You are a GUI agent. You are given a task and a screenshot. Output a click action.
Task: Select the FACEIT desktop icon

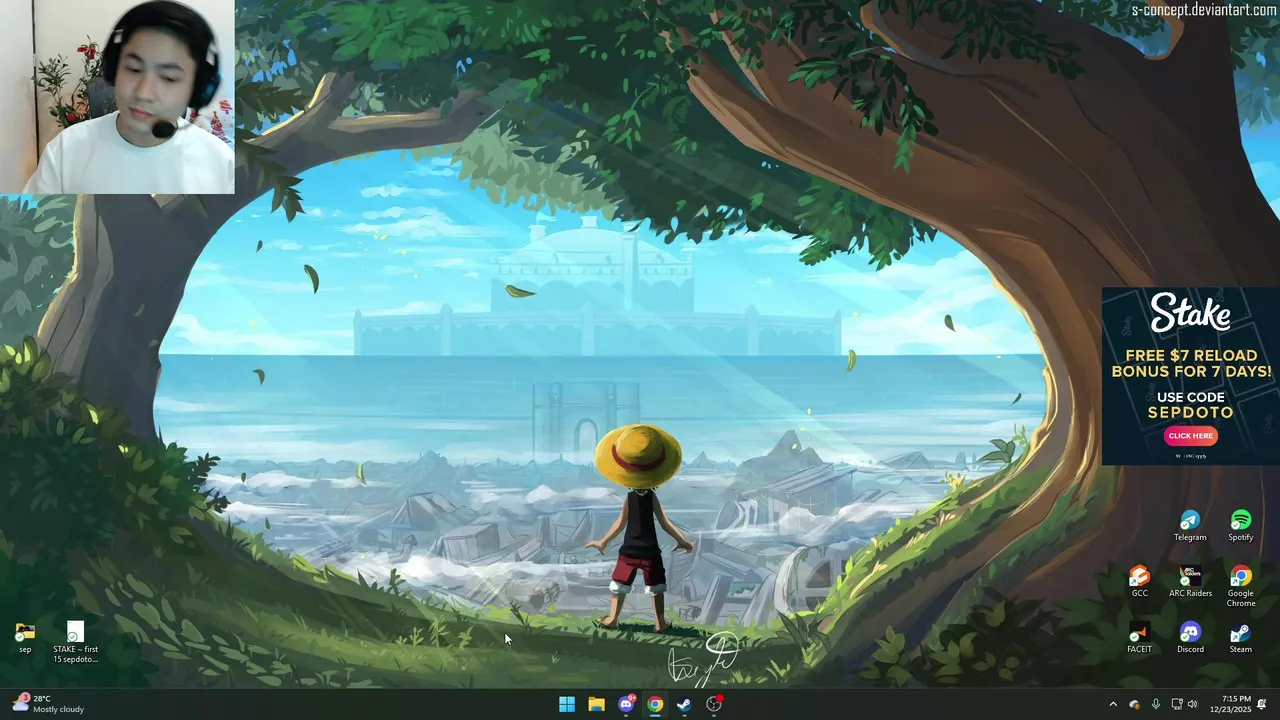(1139, 637)
